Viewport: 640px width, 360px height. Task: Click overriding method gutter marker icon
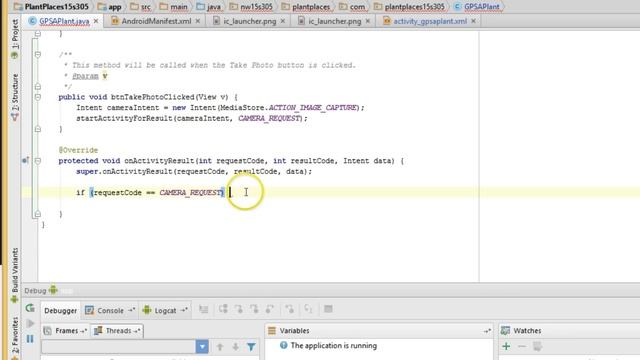(x=25, y=161)
